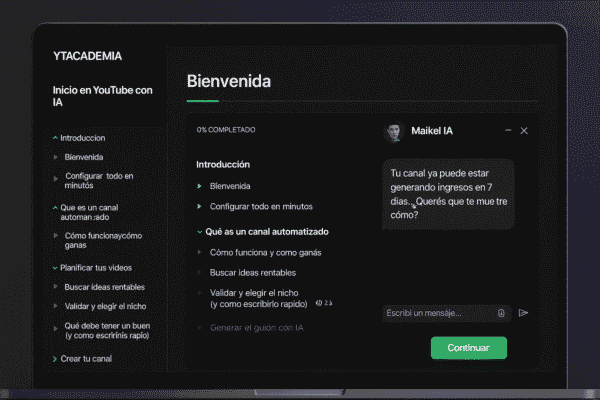The width and height of the screenshot is (600, 400).
Task: Minimize the Maikel IA chat panel
Action: coord(508,131)
